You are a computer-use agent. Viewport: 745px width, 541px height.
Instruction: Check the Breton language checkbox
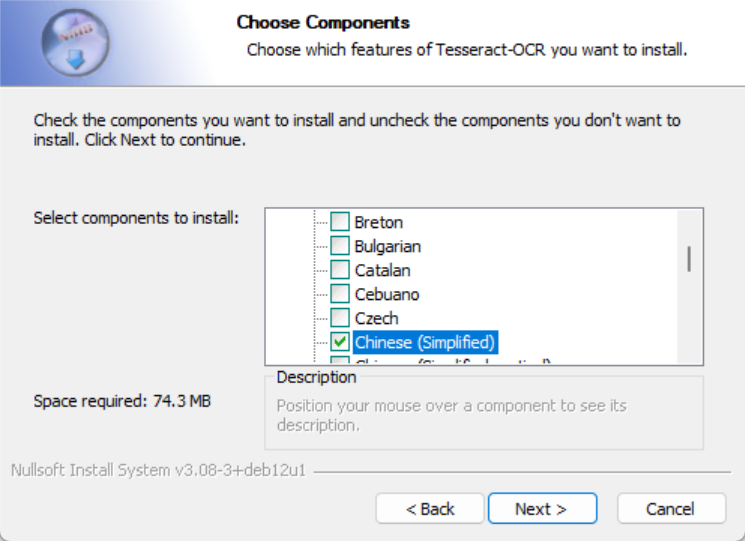coord(340,222)
